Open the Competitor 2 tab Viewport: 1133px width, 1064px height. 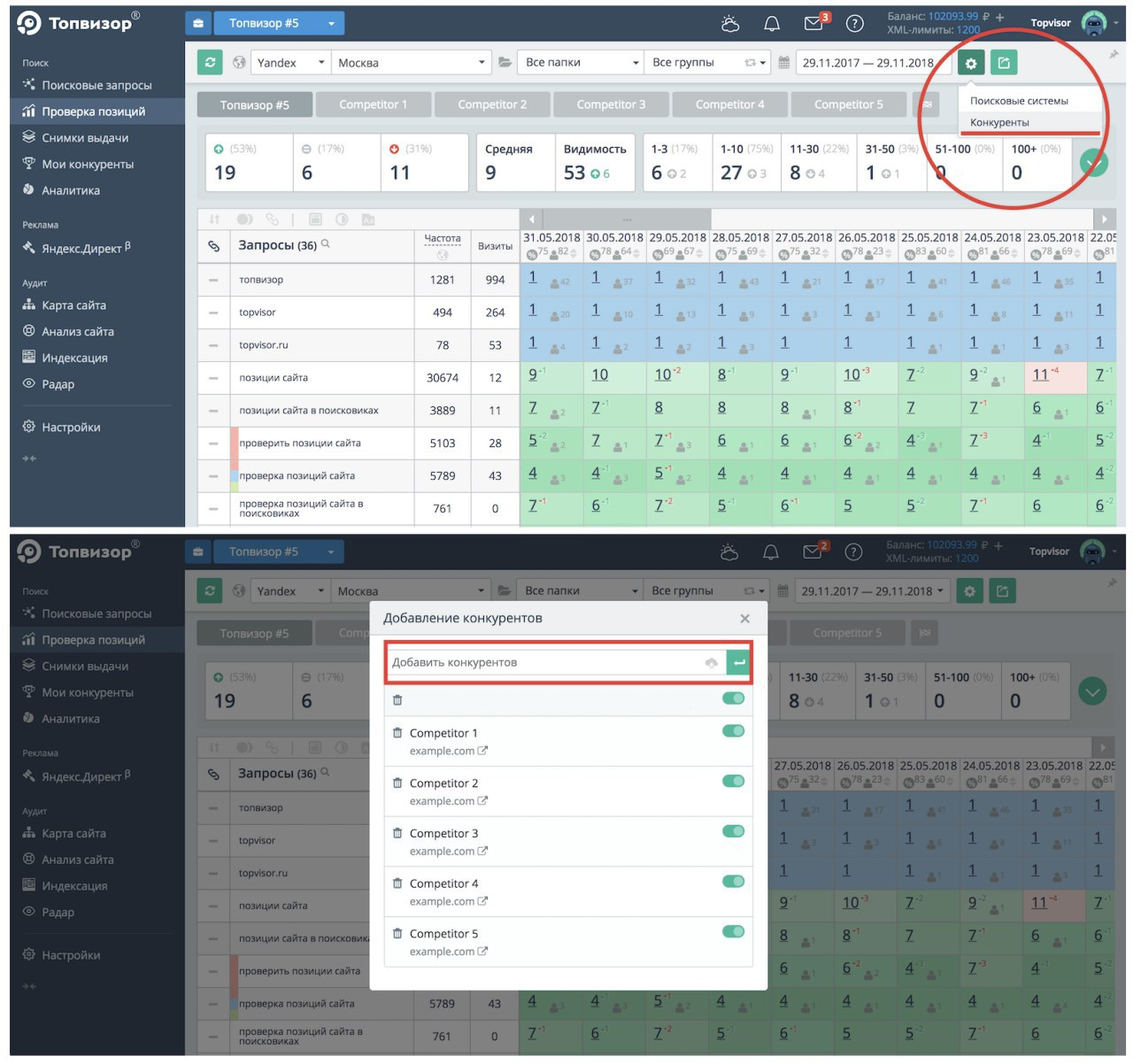coord(491,104)
